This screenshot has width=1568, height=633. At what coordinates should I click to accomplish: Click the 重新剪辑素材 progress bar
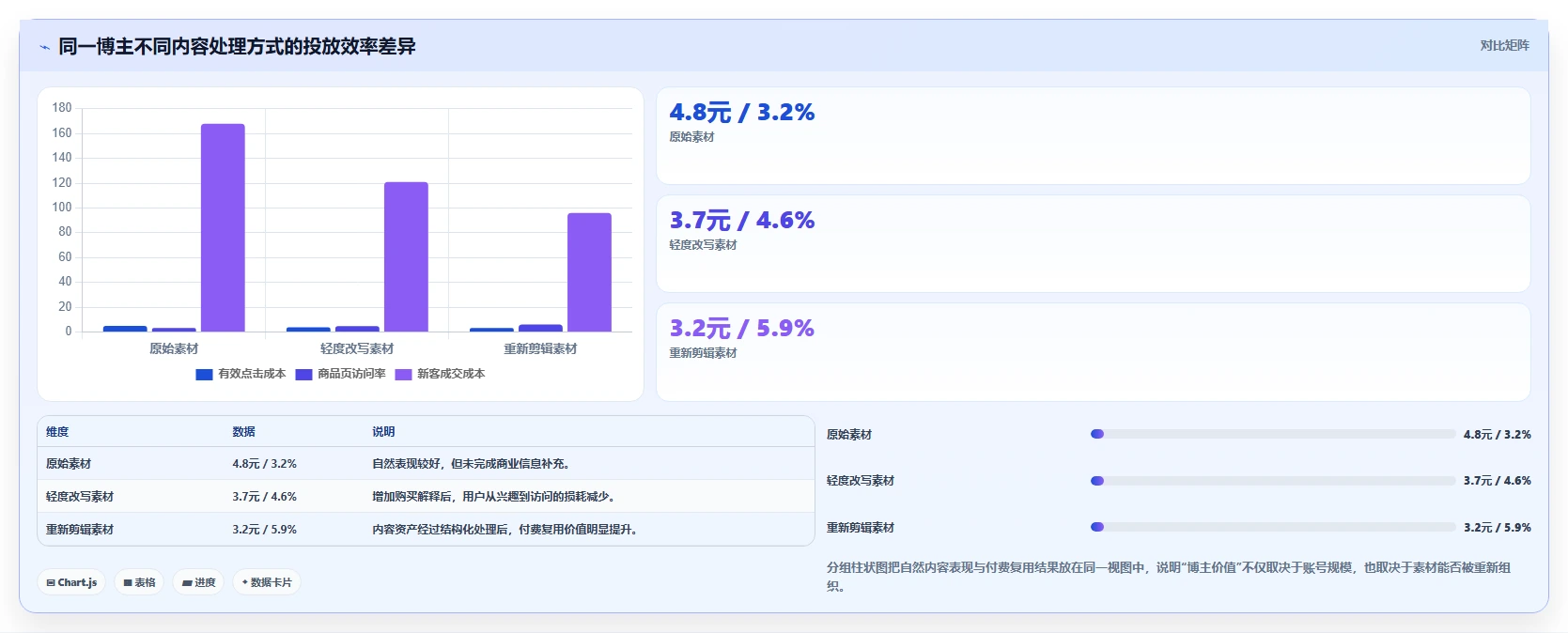(1273, 527)
